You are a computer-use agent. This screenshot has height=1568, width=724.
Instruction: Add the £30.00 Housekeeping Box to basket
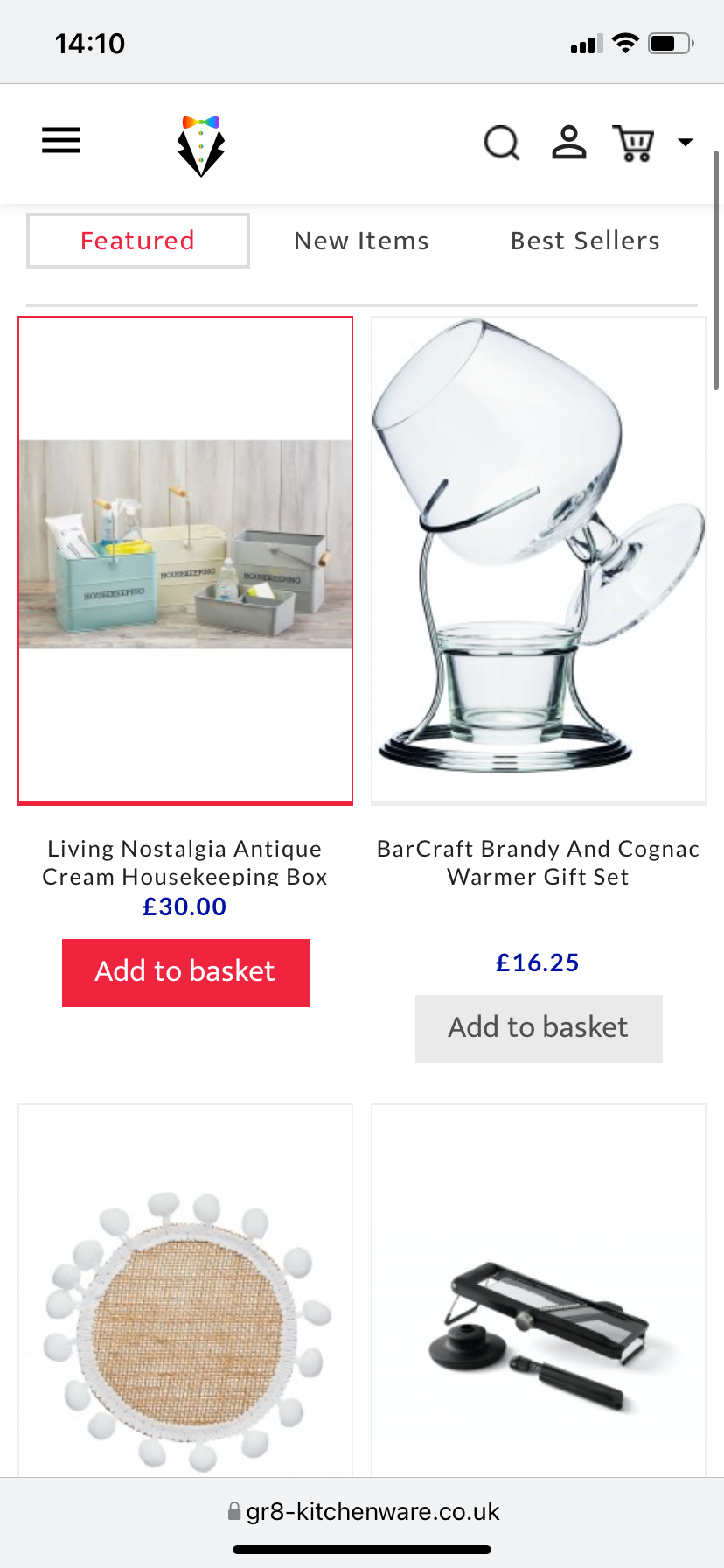point(185,972)
